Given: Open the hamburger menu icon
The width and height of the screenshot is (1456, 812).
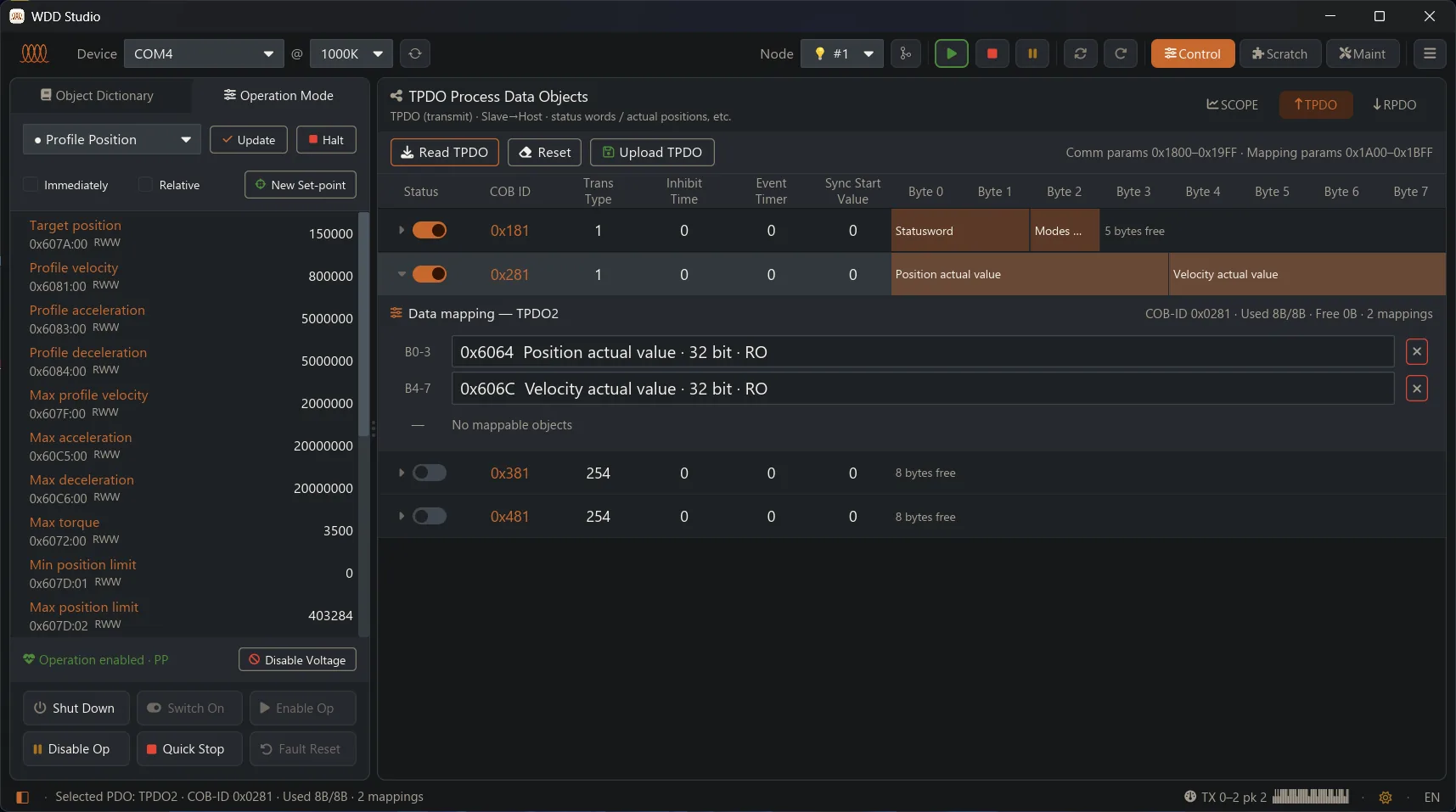Looking at the screenshot, I should tap(1430, 53).
